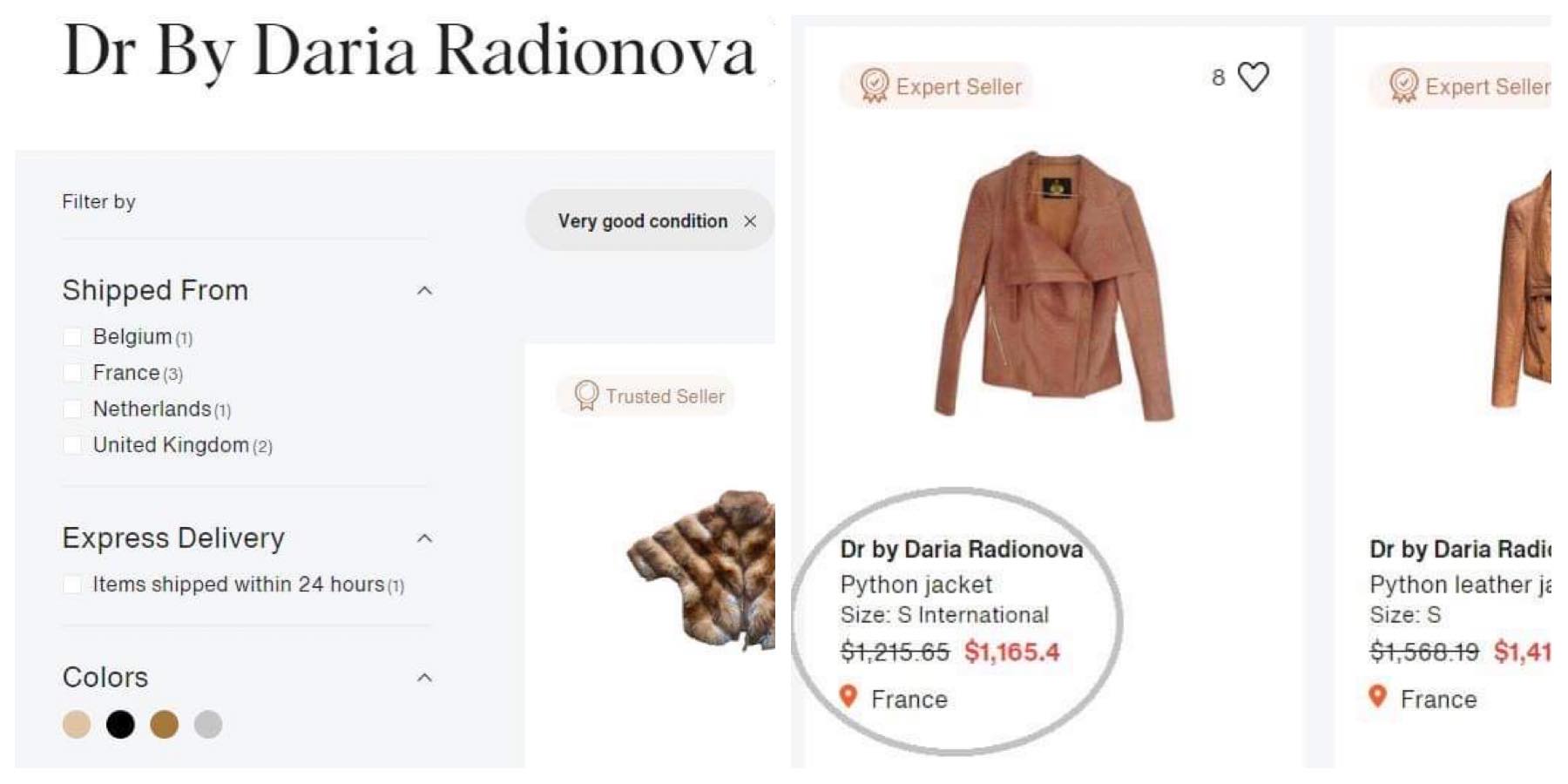
Task: Pick the black color swatch
Action: (x=120, y=724)
